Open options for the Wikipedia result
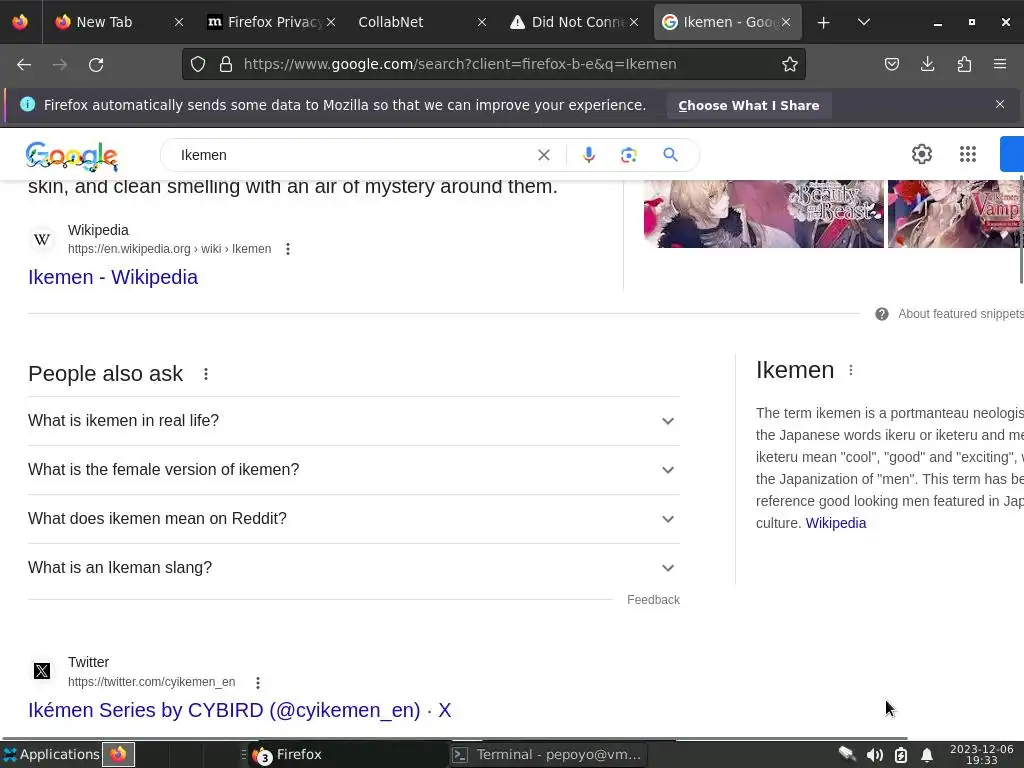This screenshot has height=768, width=1024. 288,249
